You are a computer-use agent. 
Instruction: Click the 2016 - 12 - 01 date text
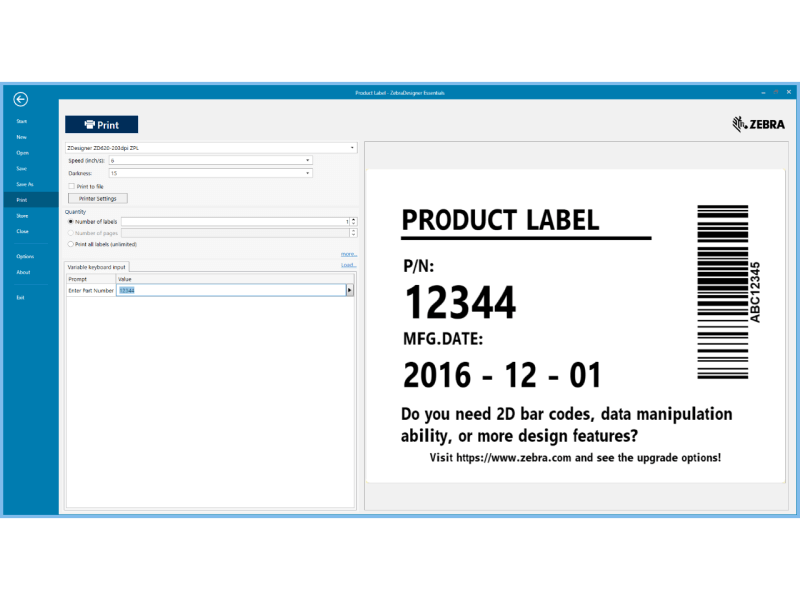(x=502, y=376)
